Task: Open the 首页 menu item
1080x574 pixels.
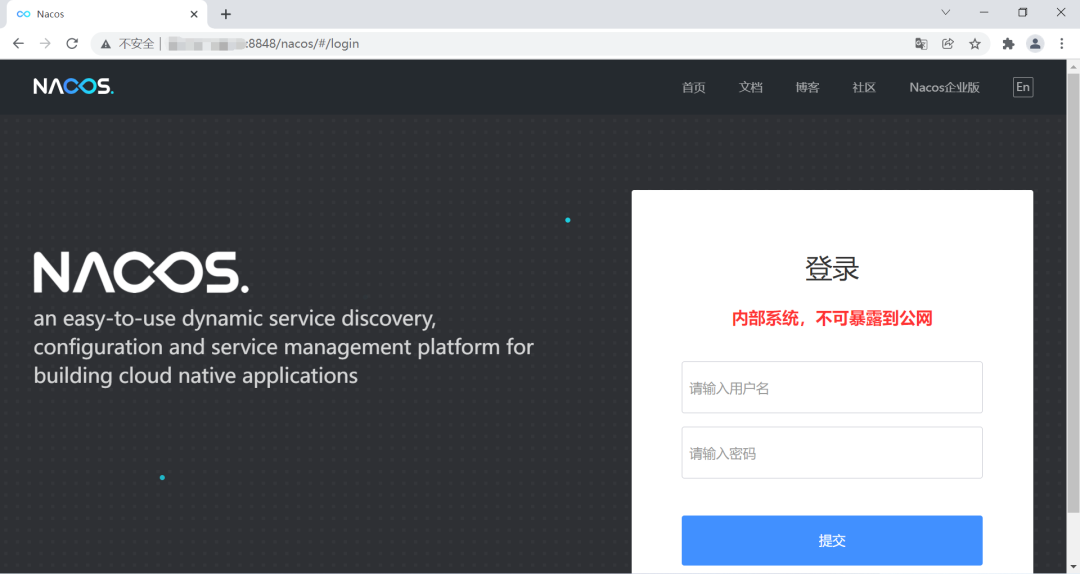Action: 694,88
